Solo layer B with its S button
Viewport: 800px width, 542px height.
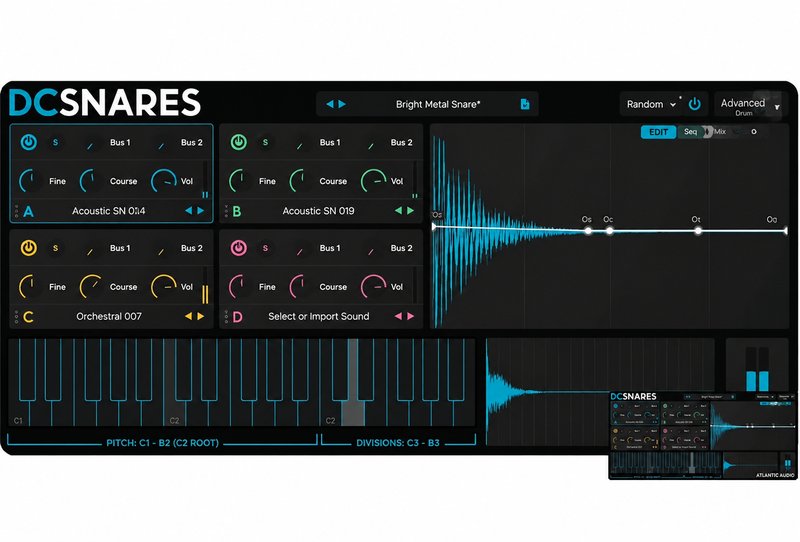pos(265,142)
